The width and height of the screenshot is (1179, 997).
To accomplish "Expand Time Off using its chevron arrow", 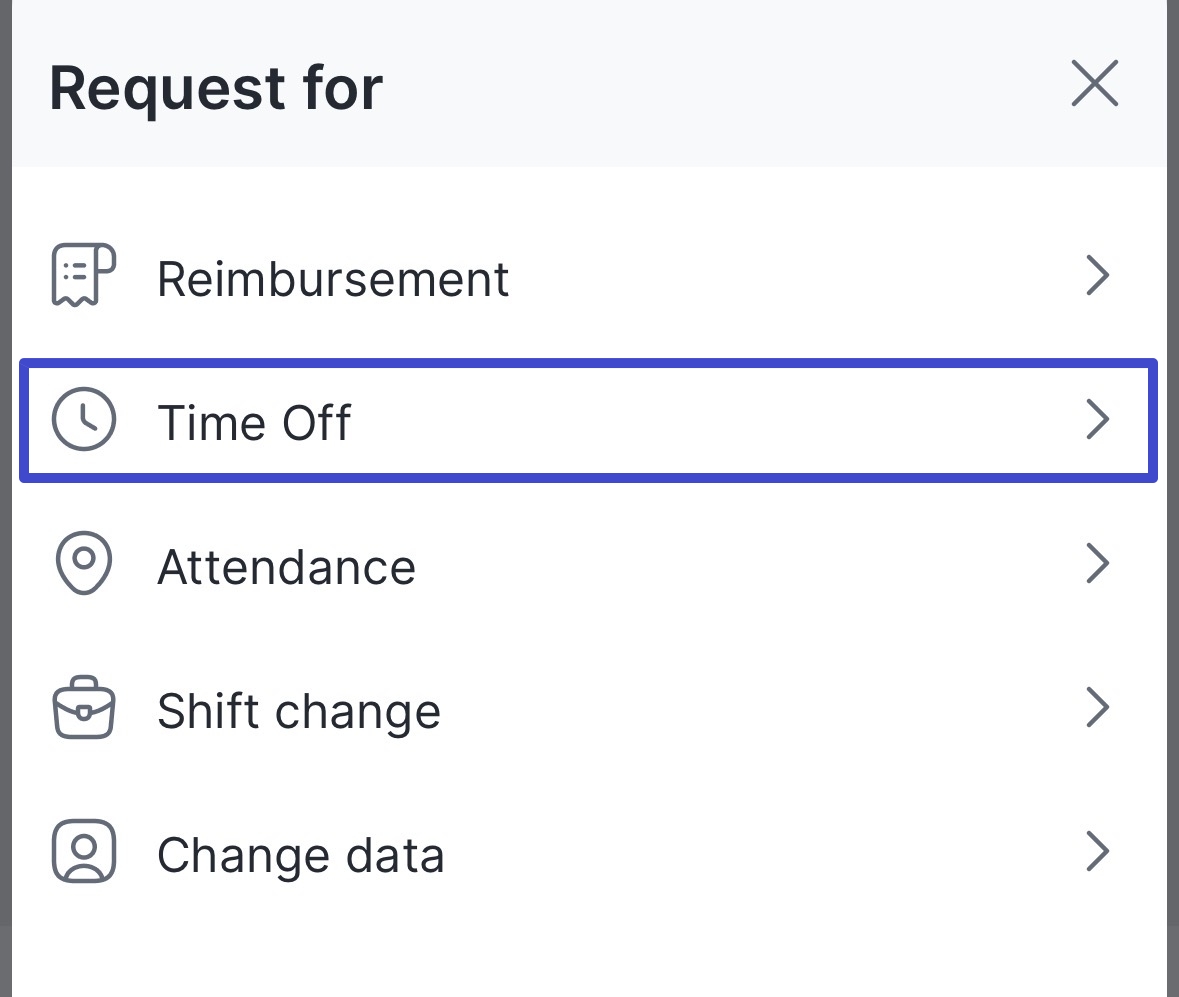I will pyautogui.click(x=1098, y=420).
